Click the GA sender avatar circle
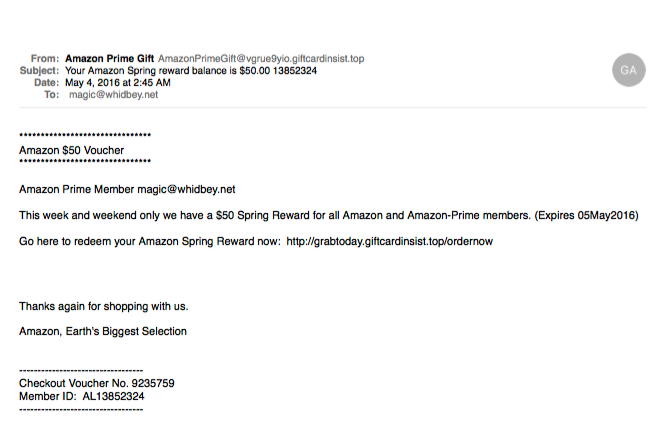Image resolution: width=665 pixels, height=440 pixels. tap(628, 70)
